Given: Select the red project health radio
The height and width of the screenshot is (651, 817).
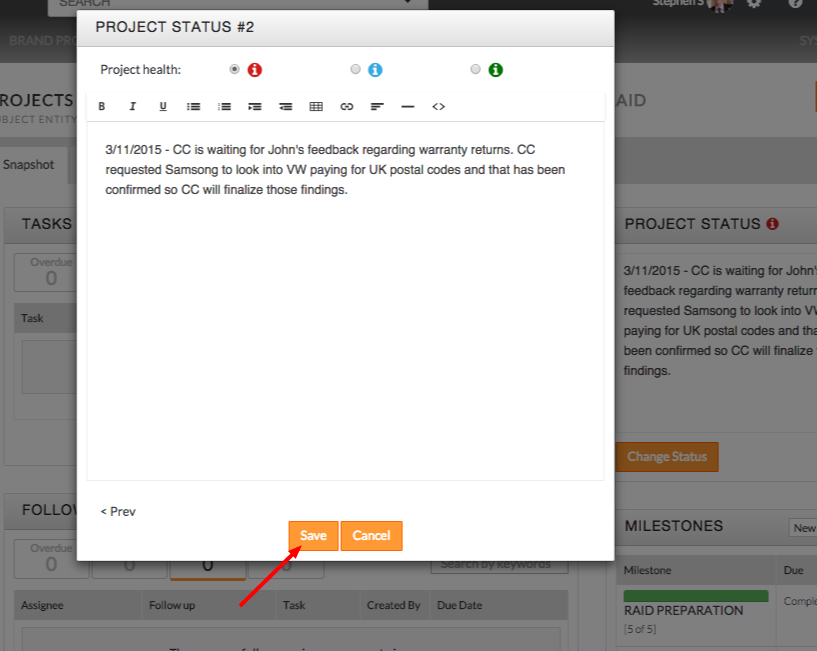Looking at the screenshot, I should click(x=235, y=70).
